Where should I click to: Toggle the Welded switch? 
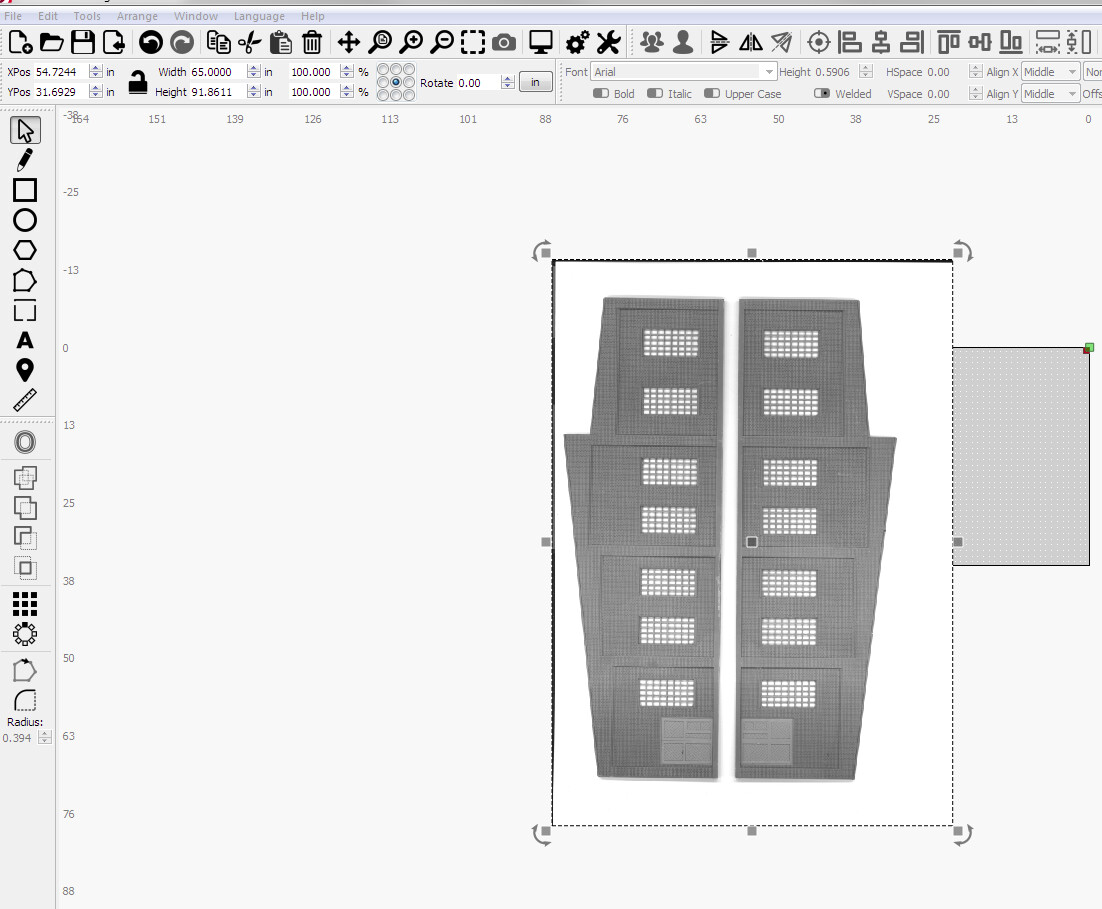tap(822, 94)
